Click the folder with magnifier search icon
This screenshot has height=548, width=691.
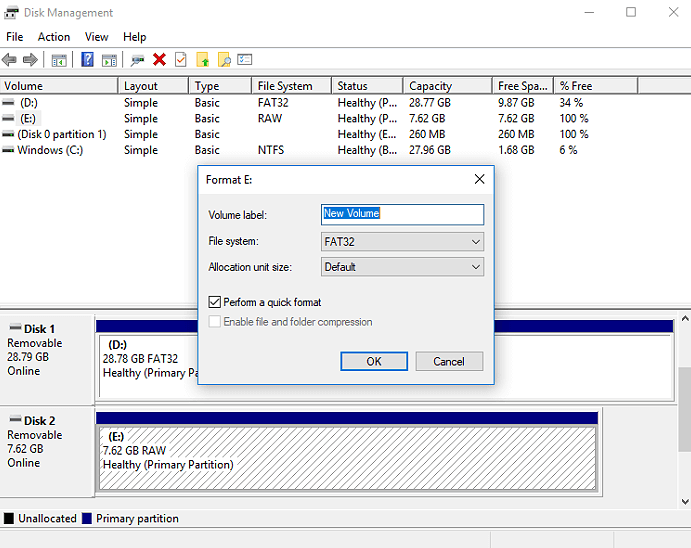click(224, 60)
